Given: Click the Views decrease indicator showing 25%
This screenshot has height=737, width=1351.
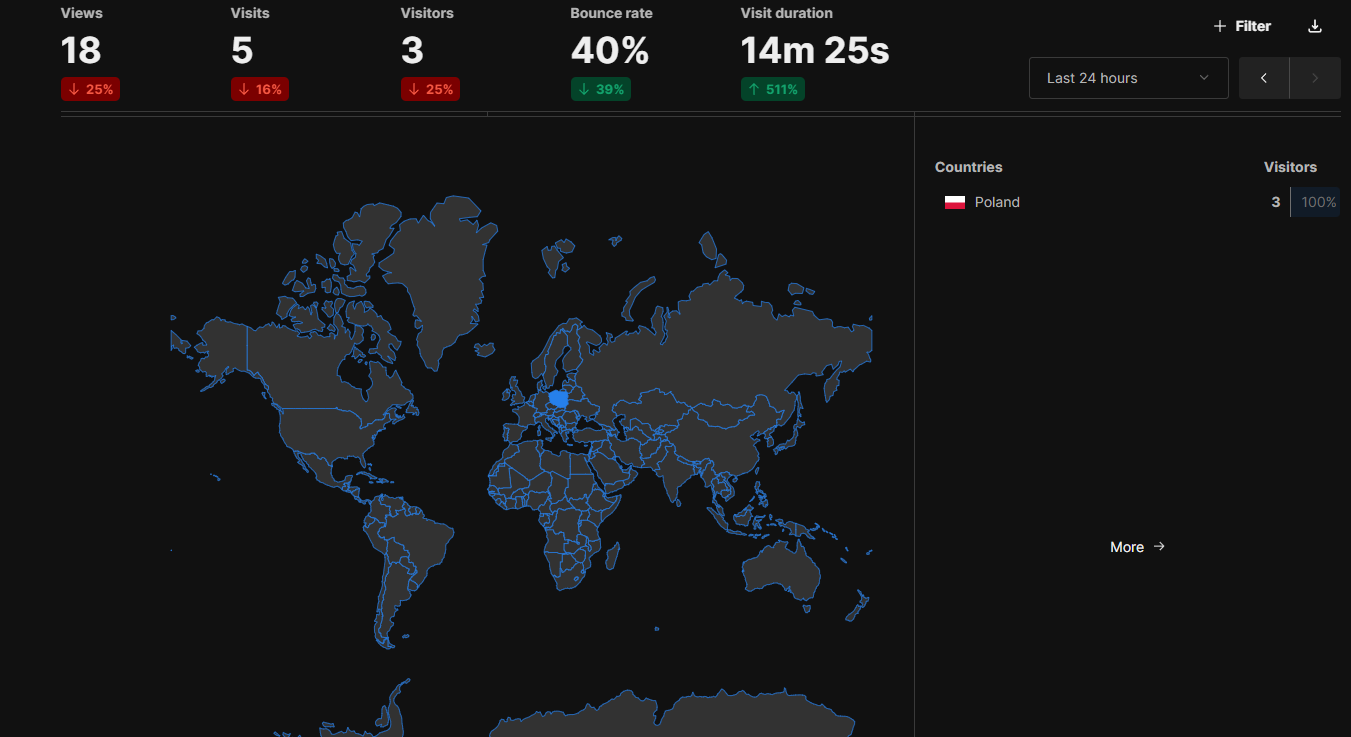Looking at the screenshot, I should tap(90, 89).
